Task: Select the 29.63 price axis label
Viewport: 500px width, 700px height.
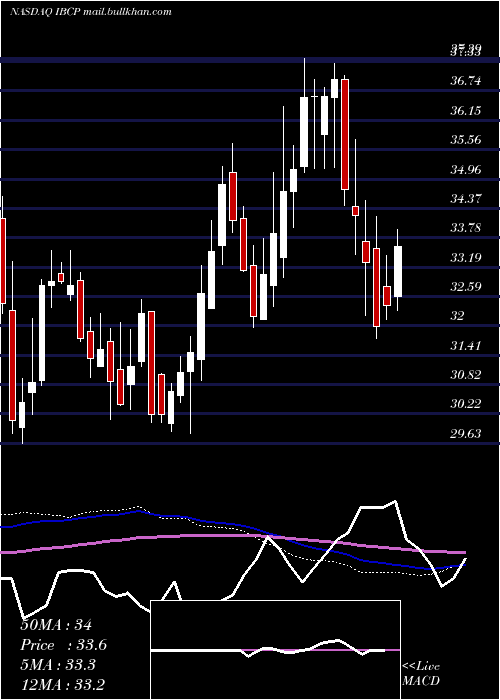Action: (466, 433)
